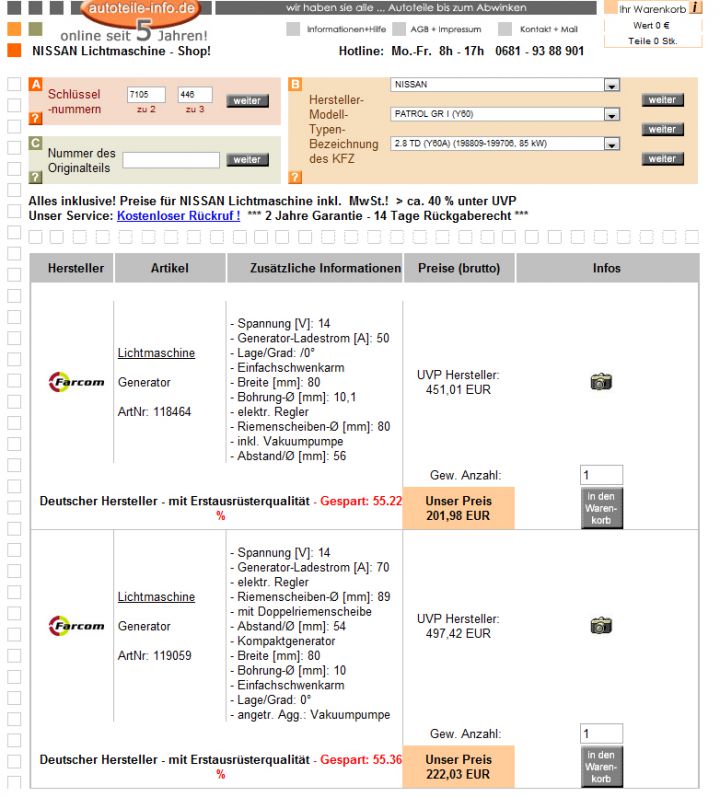This screenshot has height=797, width=720.
Task: Click the UVP Hersteller 497,42 EUR text
Action: point(458,626)
